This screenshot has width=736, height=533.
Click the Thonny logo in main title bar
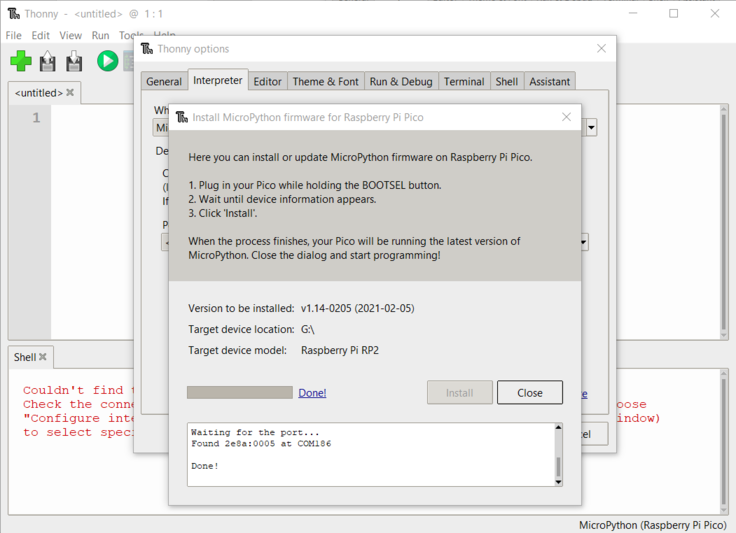tap(14, 14)
